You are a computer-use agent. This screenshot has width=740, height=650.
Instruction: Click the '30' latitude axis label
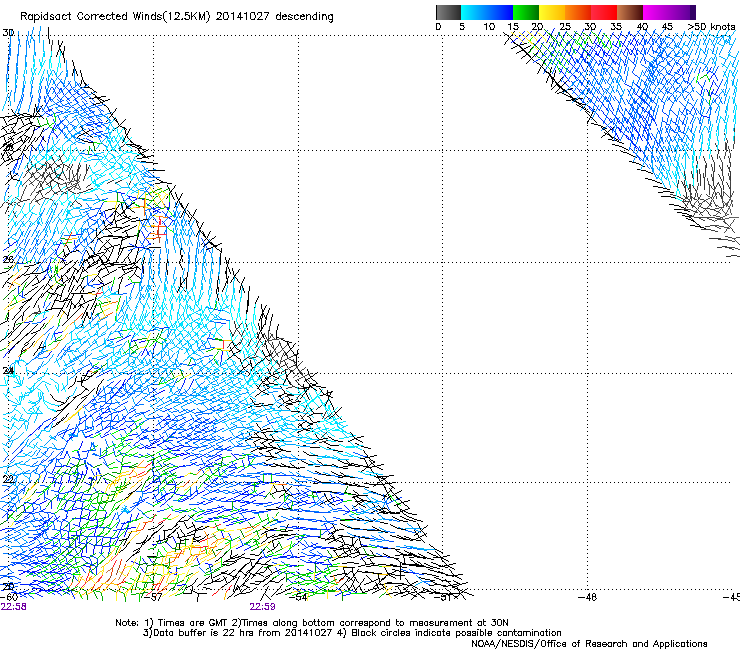(8, 33)
